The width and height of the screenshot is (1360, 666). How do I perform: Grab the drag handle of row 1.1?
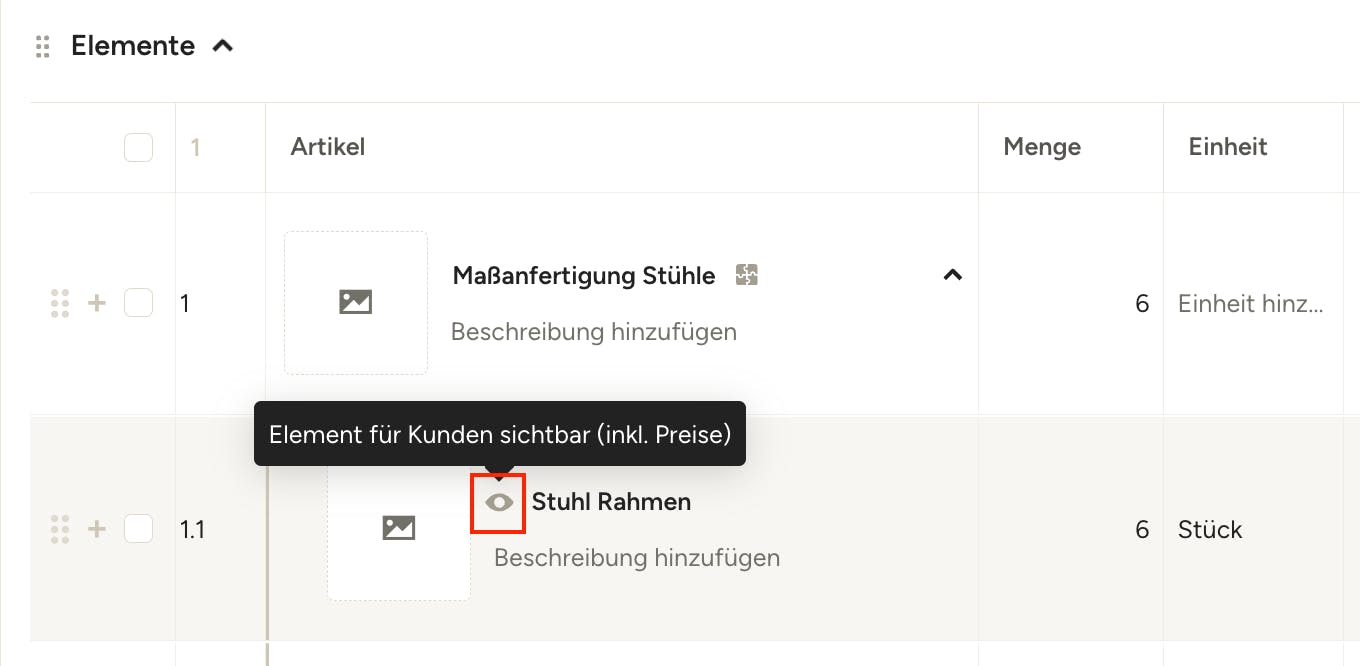[x=59, y=529]
